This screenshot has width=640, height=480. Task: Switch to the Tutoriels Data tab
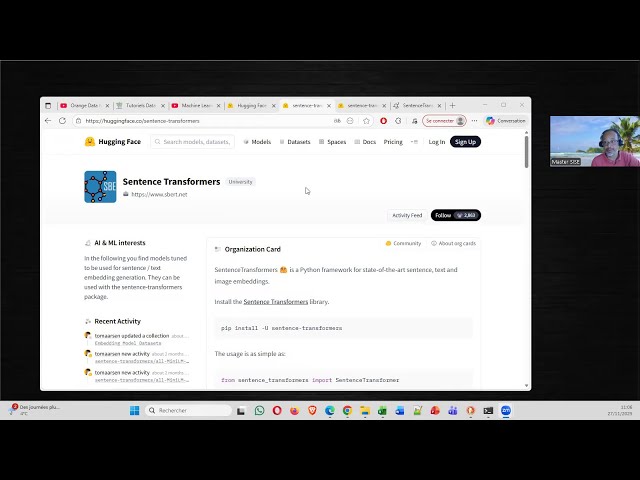pyautogui.click(x=140, y=106)
